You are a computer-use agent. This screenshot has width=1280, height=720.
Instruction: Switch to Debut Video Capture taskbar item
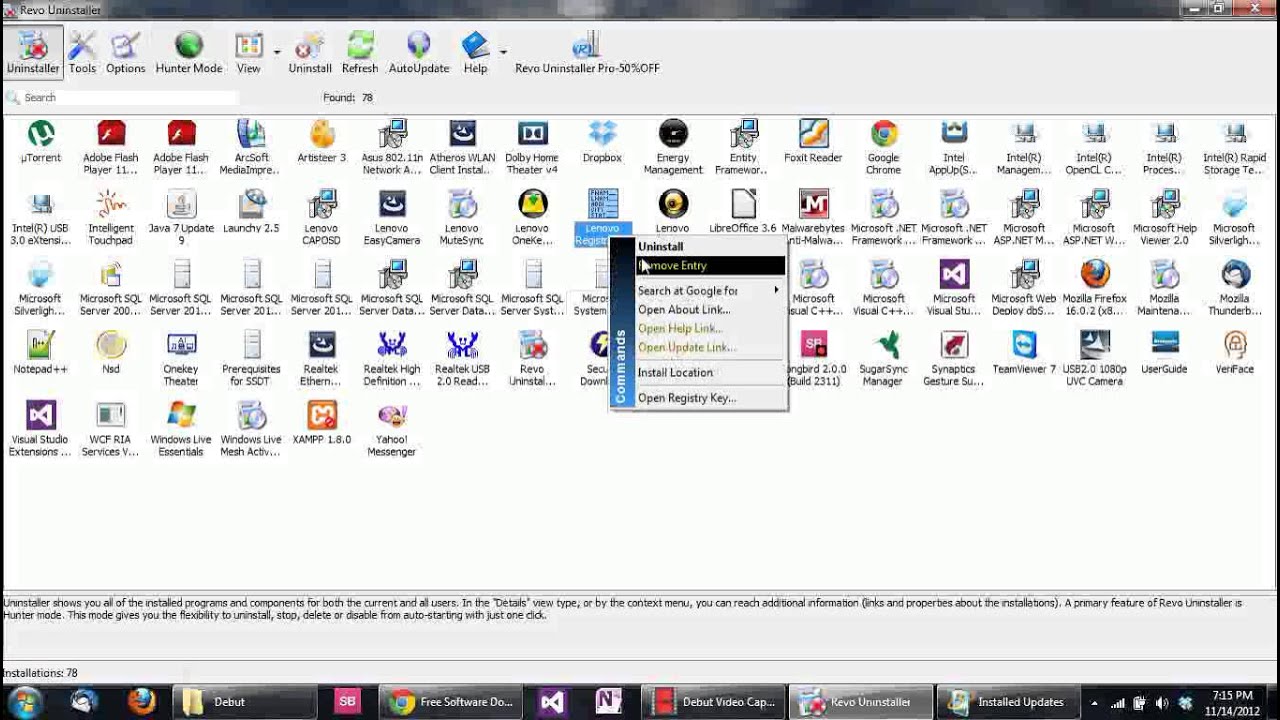(x=713, y=701)
